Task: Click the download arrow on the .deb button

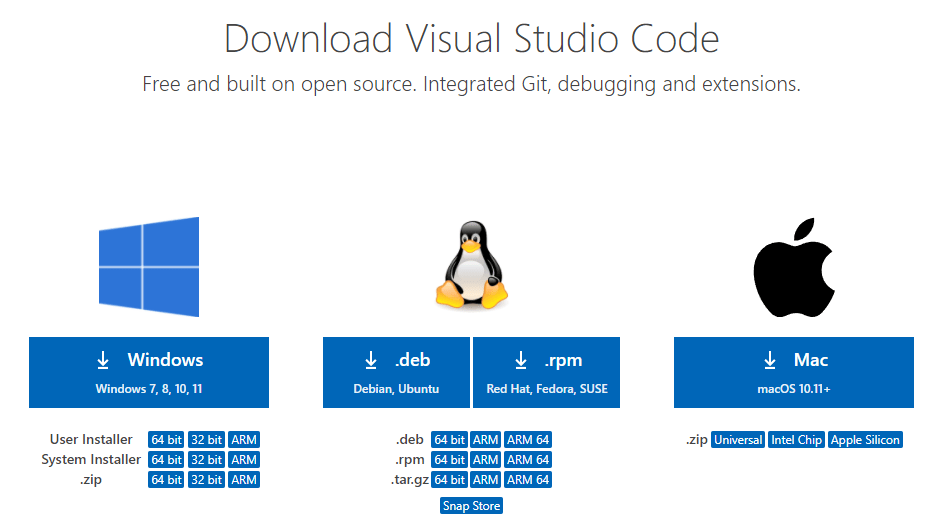Action: click(x=371, y=360)
